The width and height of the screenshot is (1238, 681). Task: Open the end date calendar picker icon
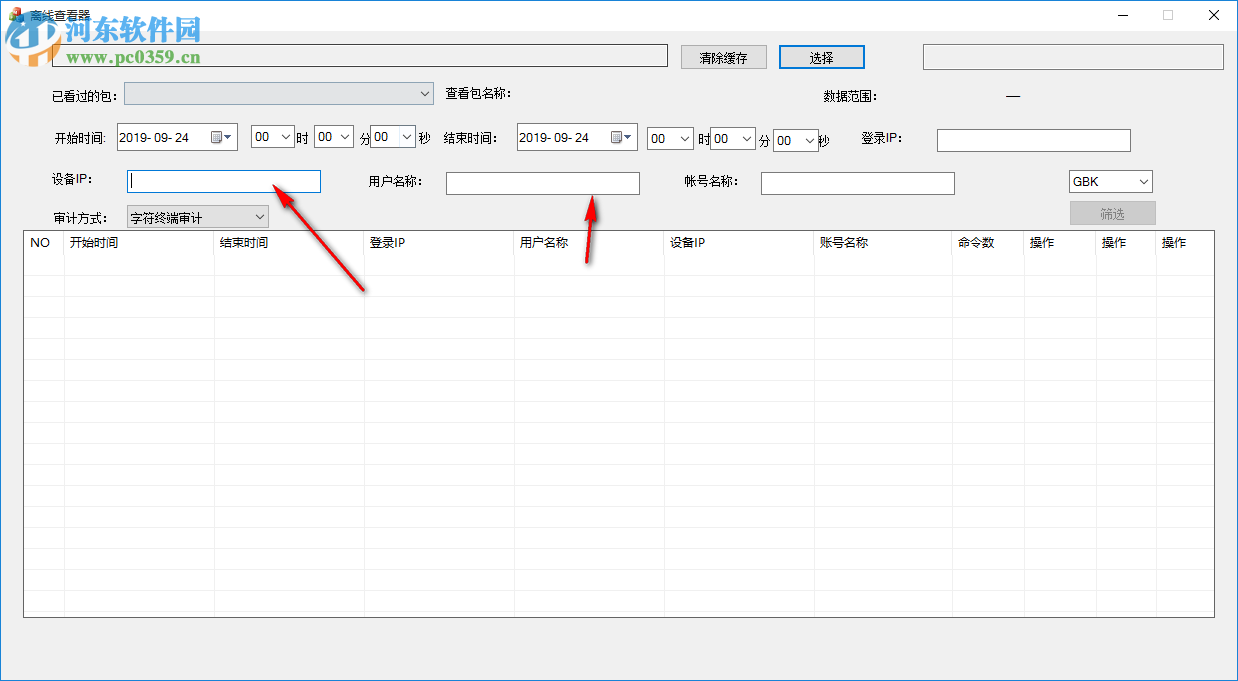(621, 138)
